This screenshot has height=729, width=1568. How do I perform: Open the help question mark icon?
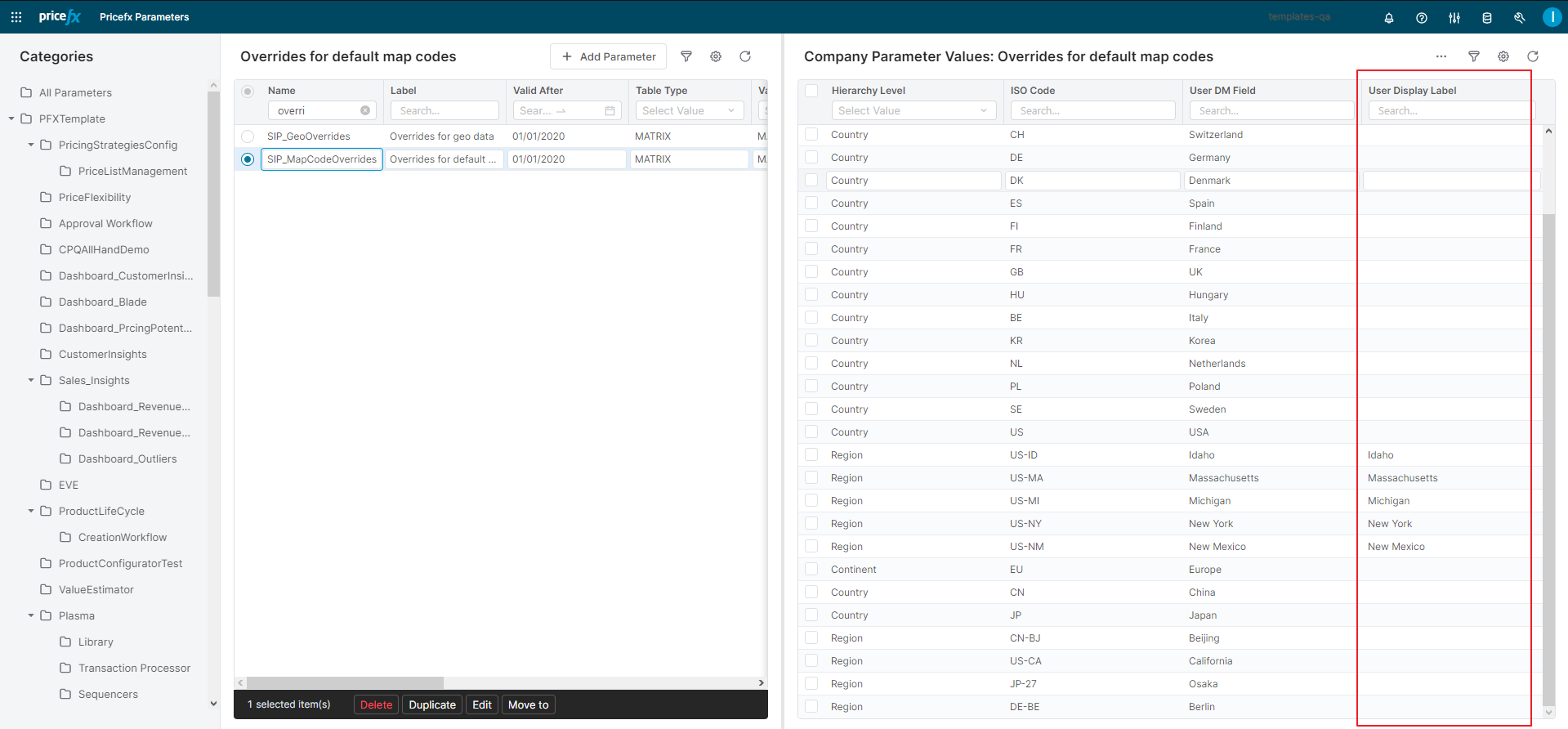pyautogui.click(x=1421, y=18)
